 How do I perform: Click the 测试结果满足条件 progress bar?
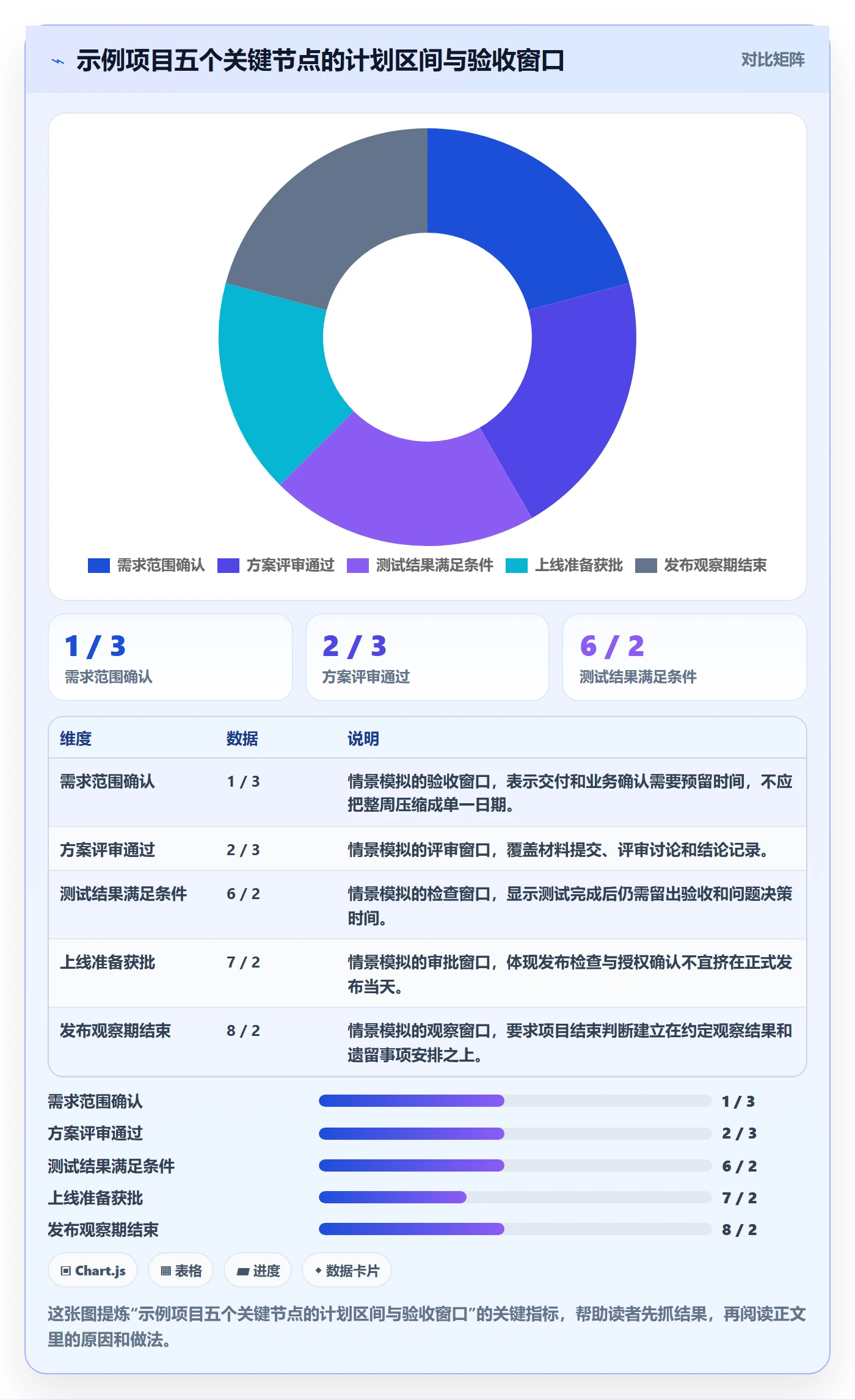click(515, 1165)
